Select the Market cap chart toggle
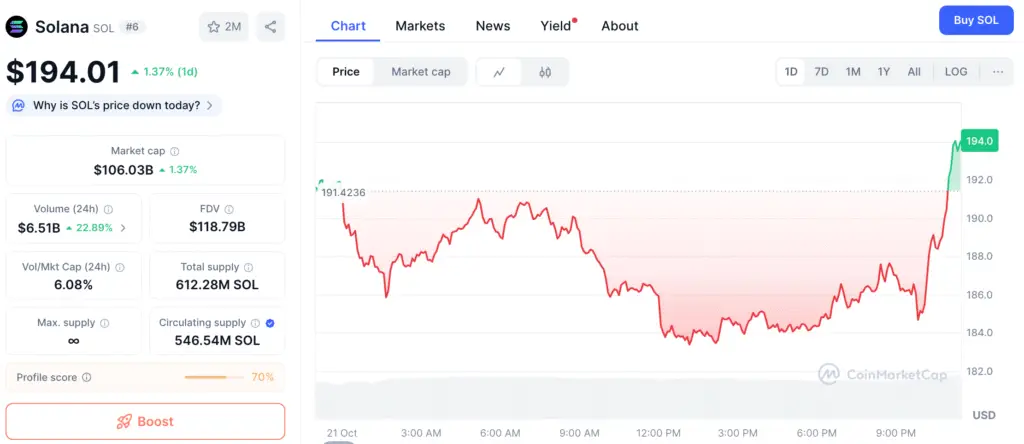Image resolution: width=1024 pixels, height=444 pixels. tap(420, 72)
